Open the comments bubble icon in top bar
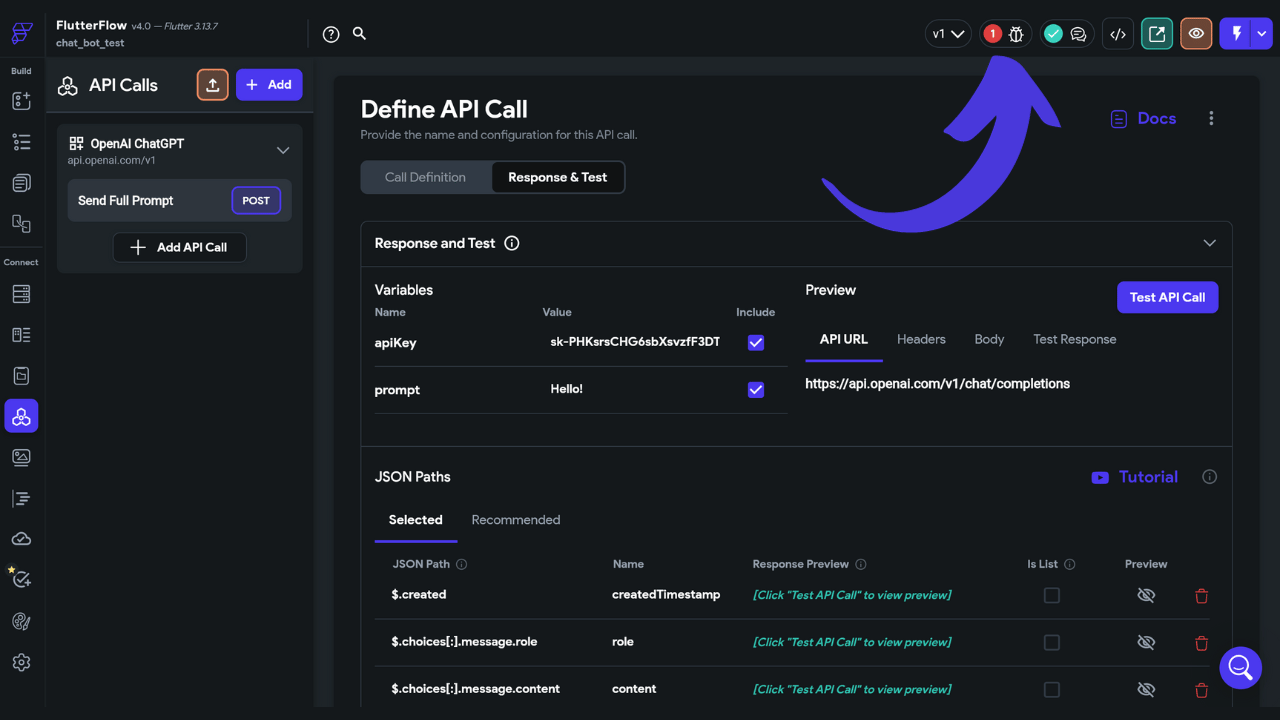1280x720 pixels. tap(1078, 34)
